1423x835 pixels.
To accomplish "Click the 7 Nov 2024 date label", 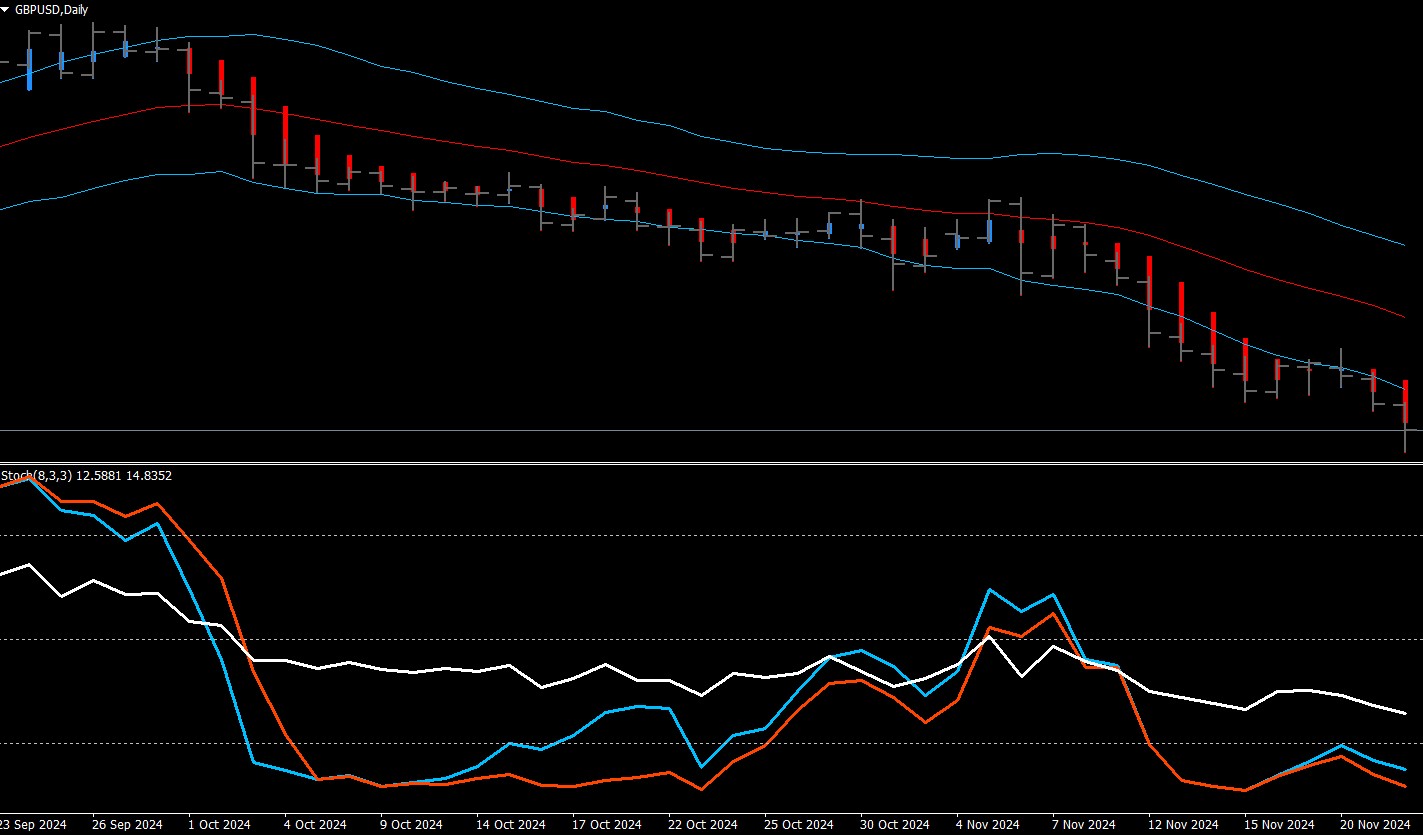I will pyautogui.click(x=1084, y=825).
